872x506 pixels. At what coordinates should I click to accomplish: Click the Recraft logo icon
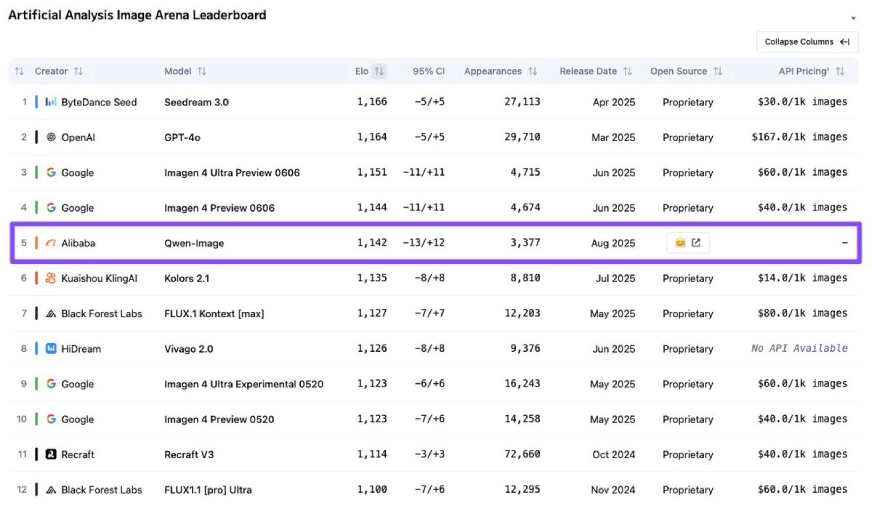(51, 454)
